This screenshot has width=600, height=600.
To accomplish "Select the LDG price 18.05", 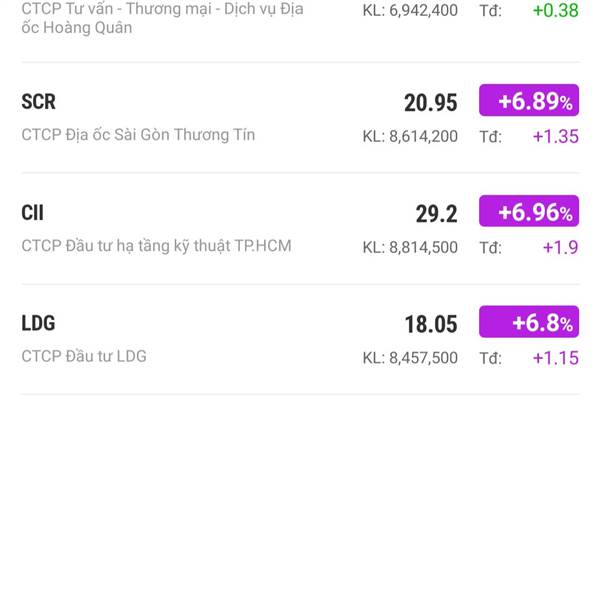I will coord(431,324).
